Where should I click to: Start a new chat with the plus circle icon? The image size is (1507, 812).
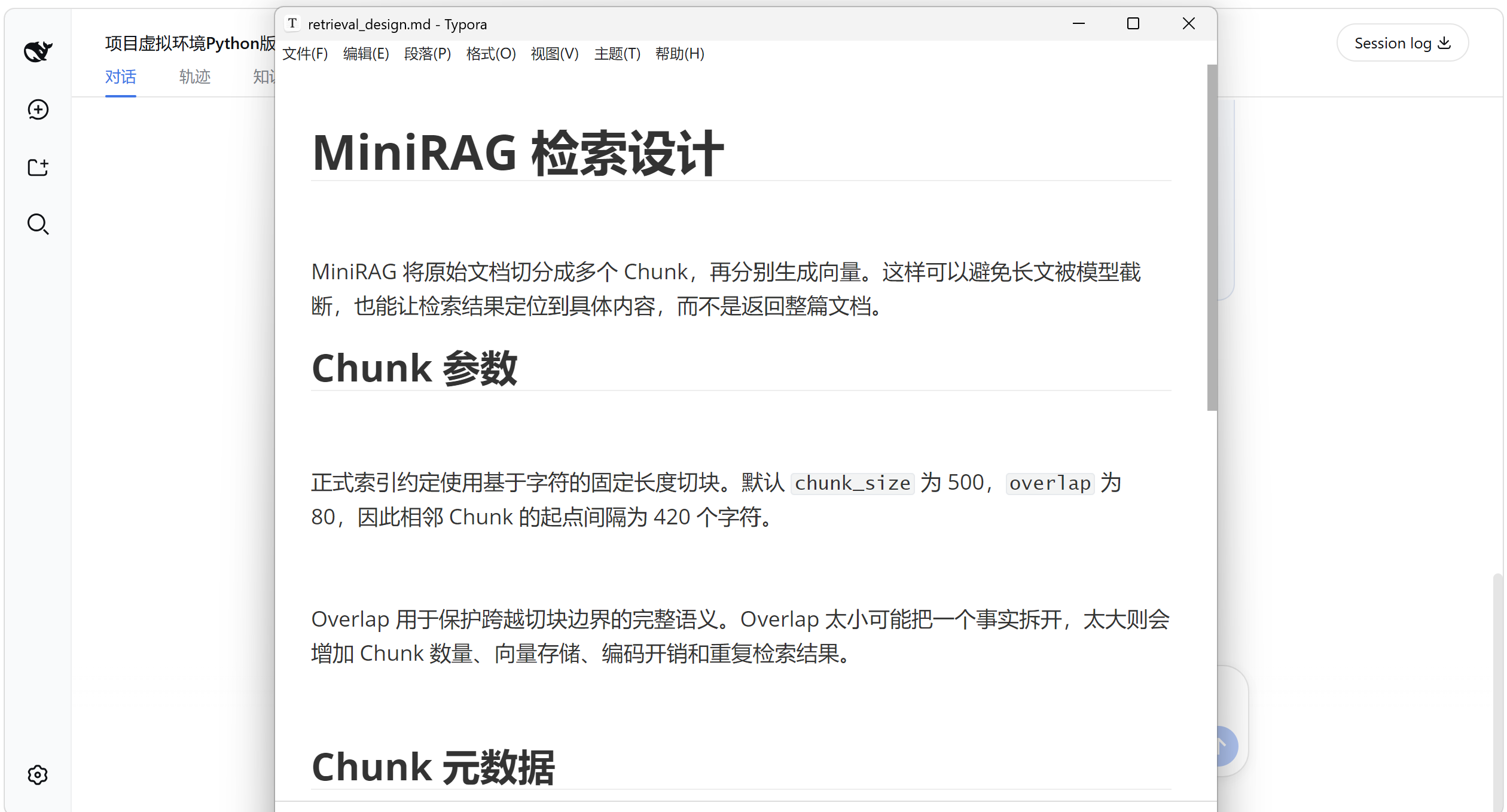[x=38, y=109]
